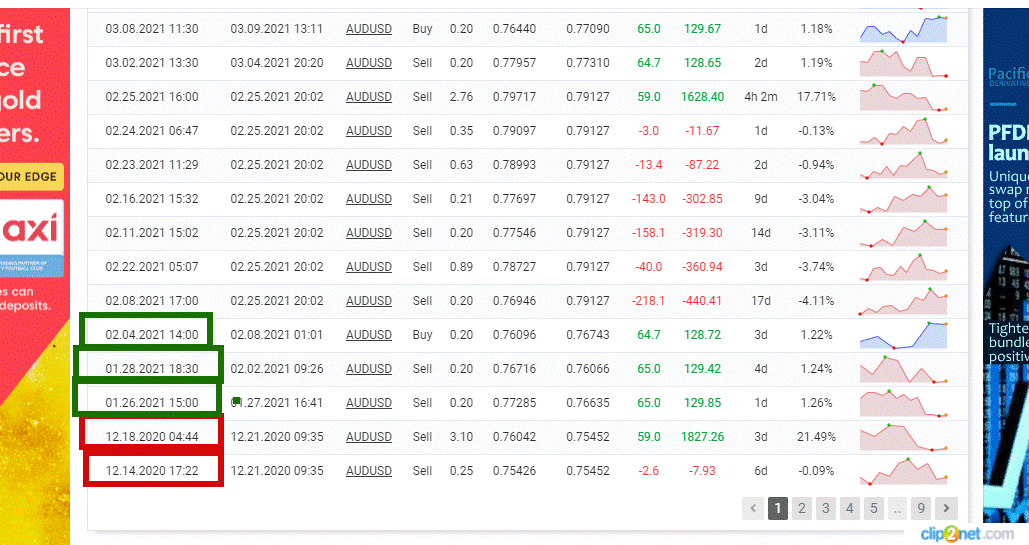Screen dimensions: 1029x545
Task: Click the OUR EDGE yellow ad button
Action: tap(31, 177)
